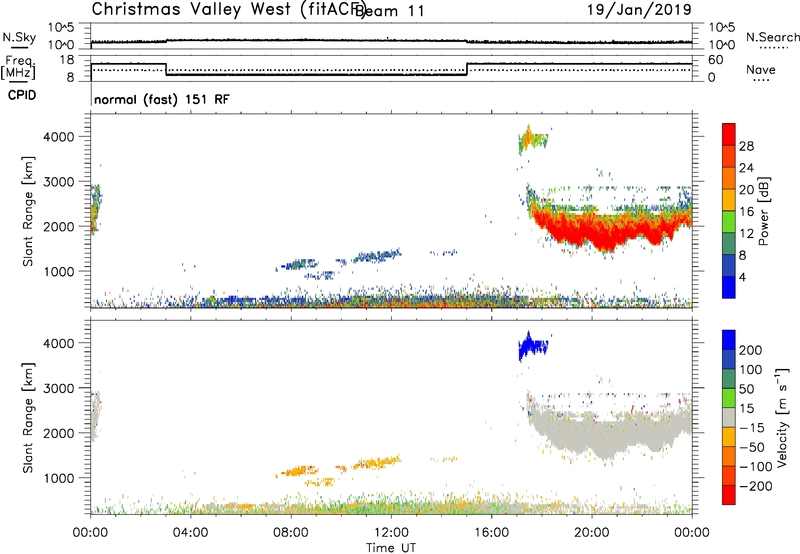Click the '04:00' time axis tick label
This screenshot has width=800, height=554.
190,533
